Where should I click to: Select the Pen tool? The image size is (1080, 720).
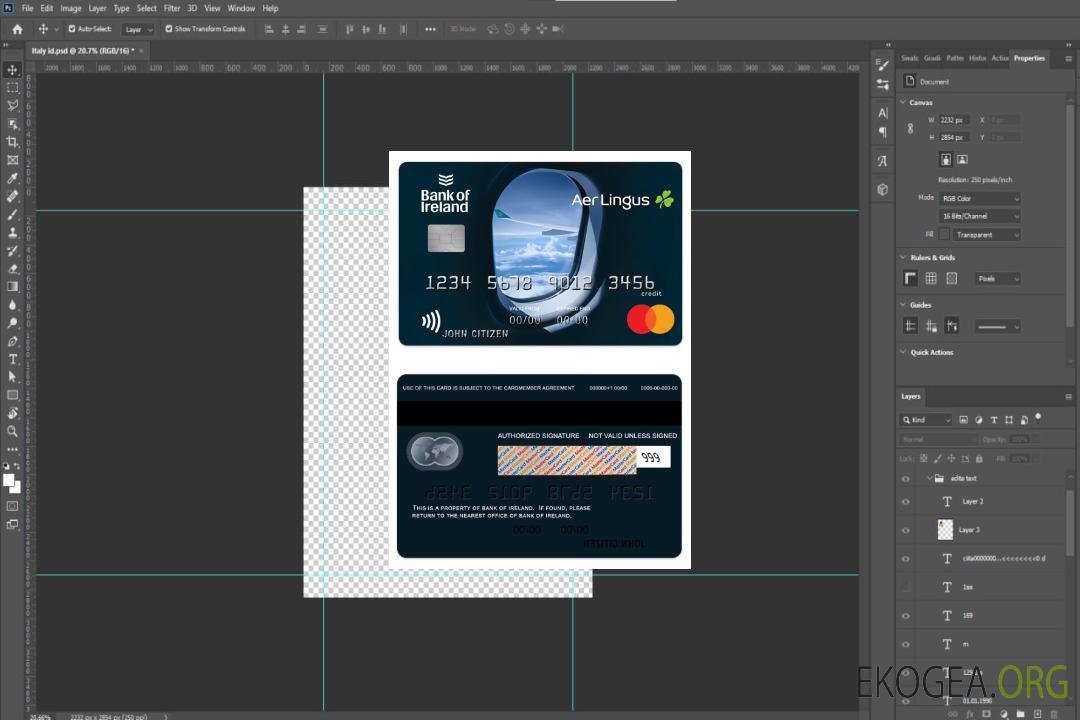12,341
